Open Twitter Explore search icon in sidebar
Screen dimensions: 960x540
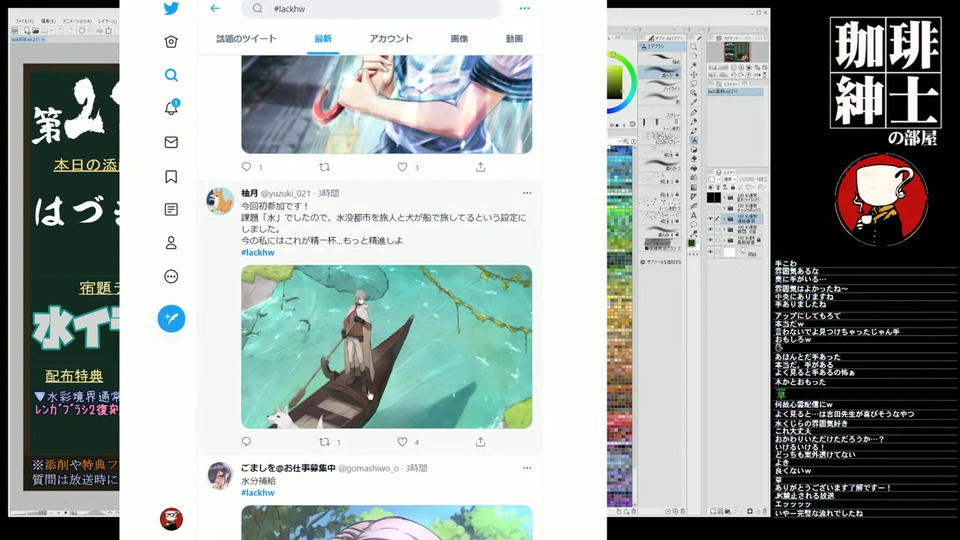[171, 75]
